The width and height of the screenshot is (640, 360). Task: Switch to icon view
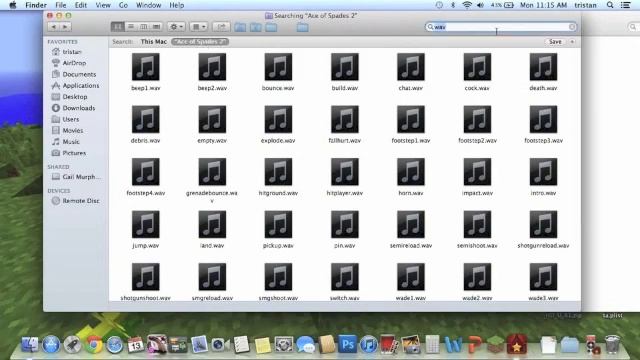[x=118, y=27]
